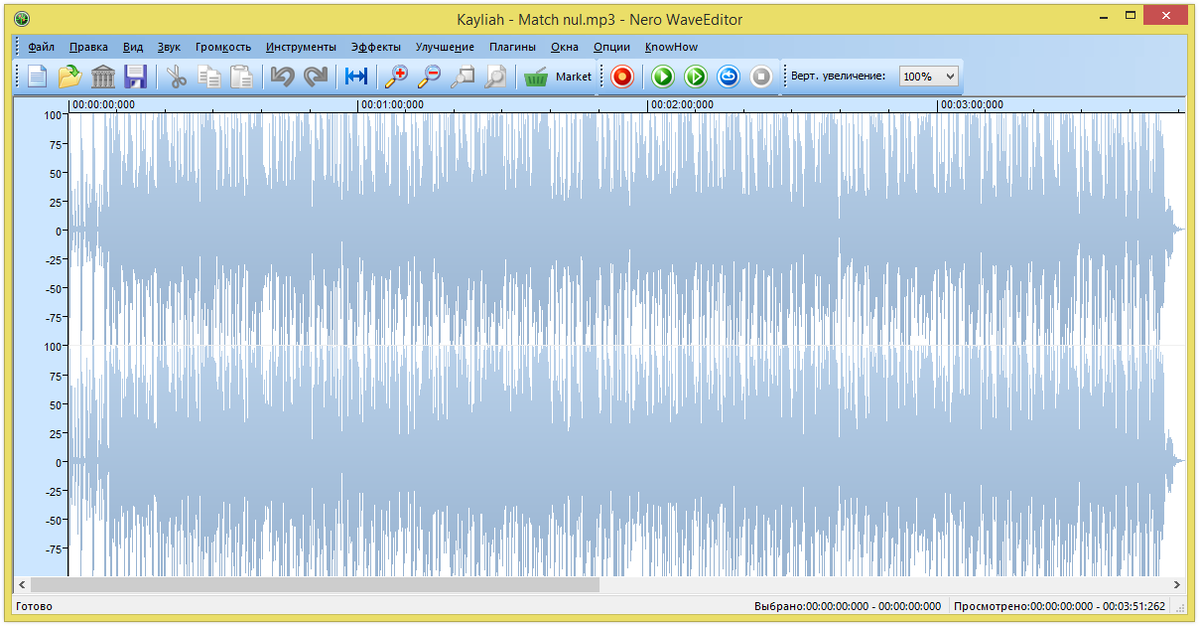1200x626 pixels.
Task: Click the Готово status text
Action: [34, 606]
